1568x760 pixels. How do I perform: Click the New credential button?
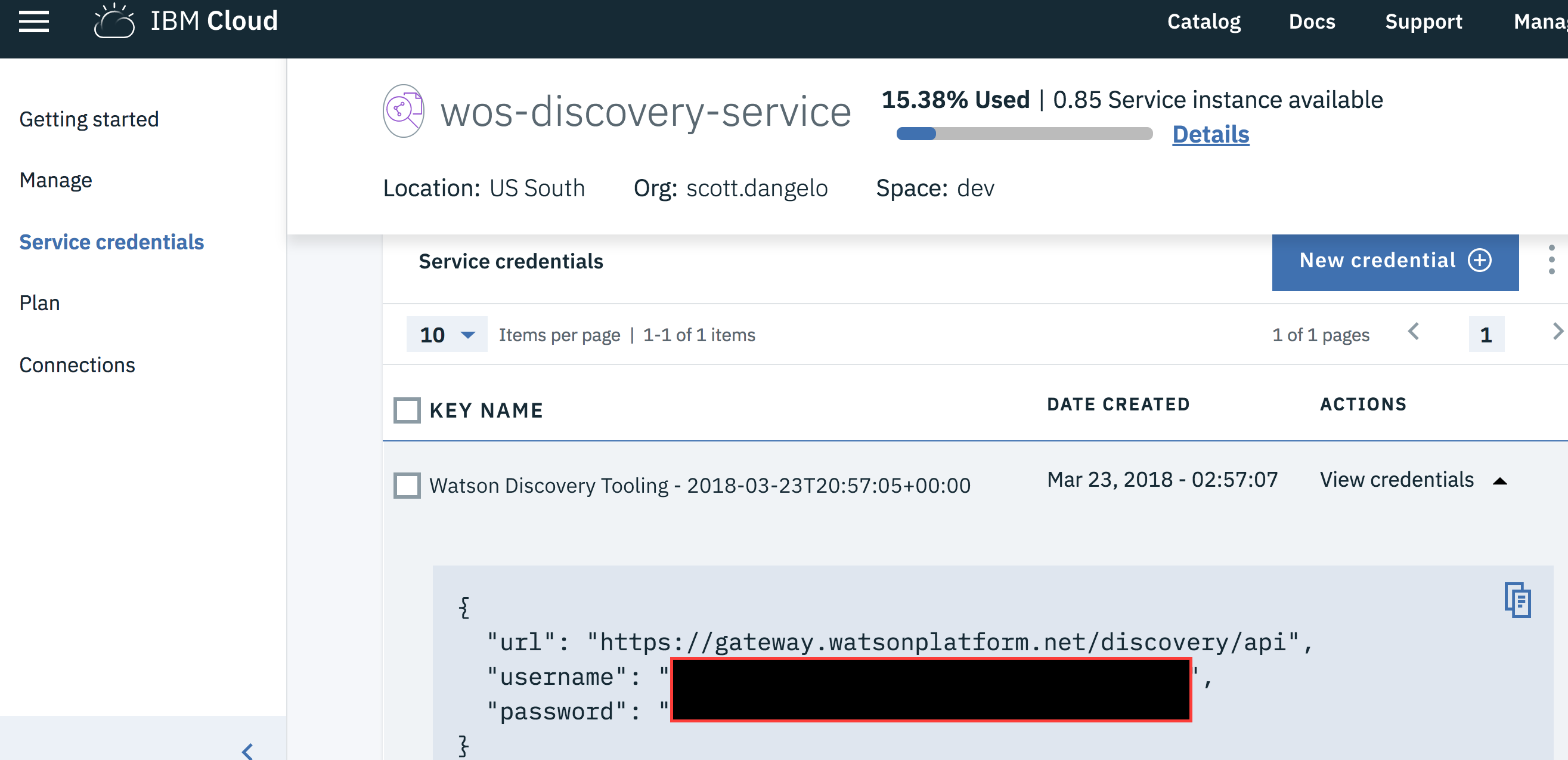click(x=1395, y=261)
